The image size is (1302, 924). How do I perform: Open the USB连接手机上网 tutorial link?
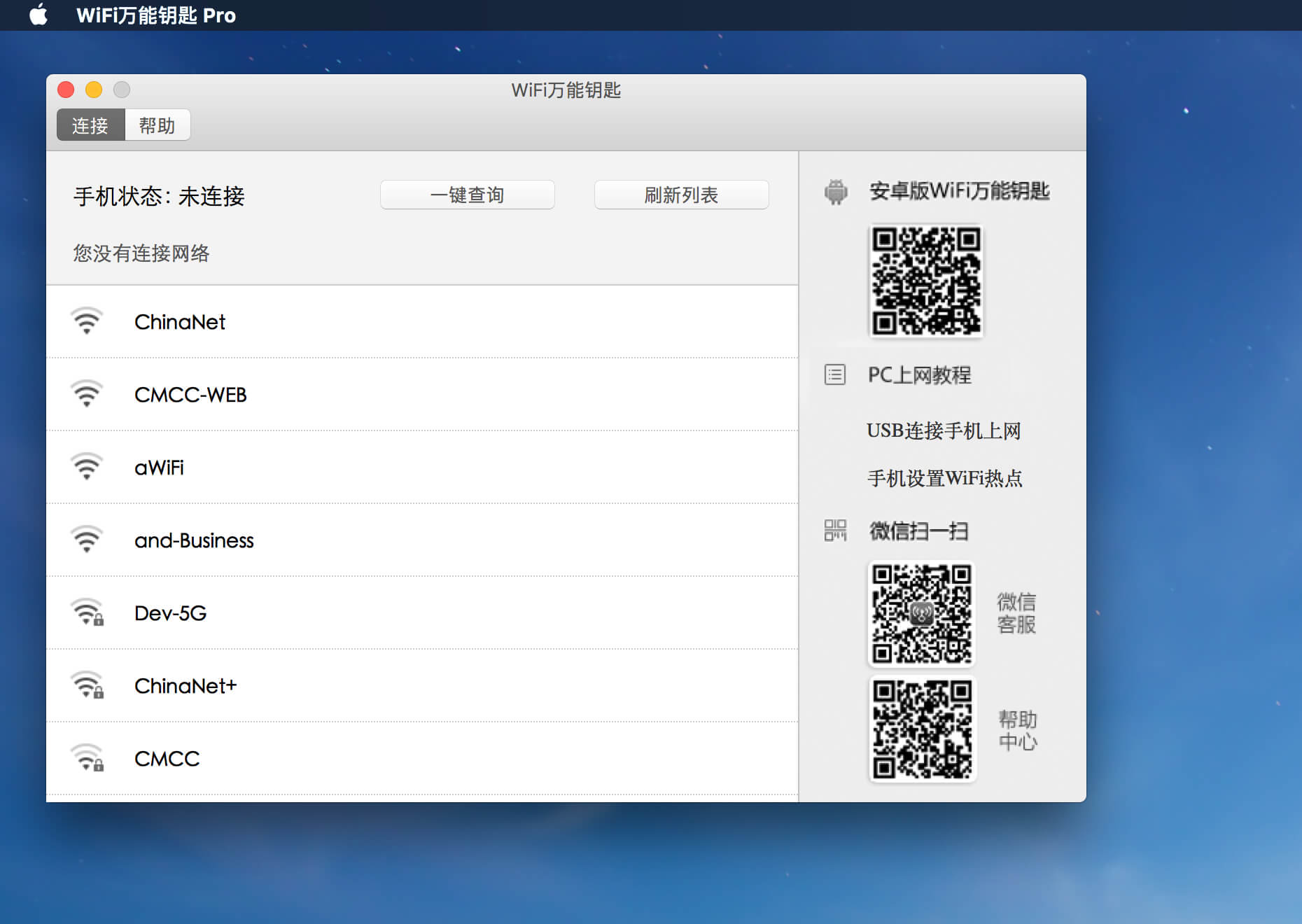pos(944,430)
